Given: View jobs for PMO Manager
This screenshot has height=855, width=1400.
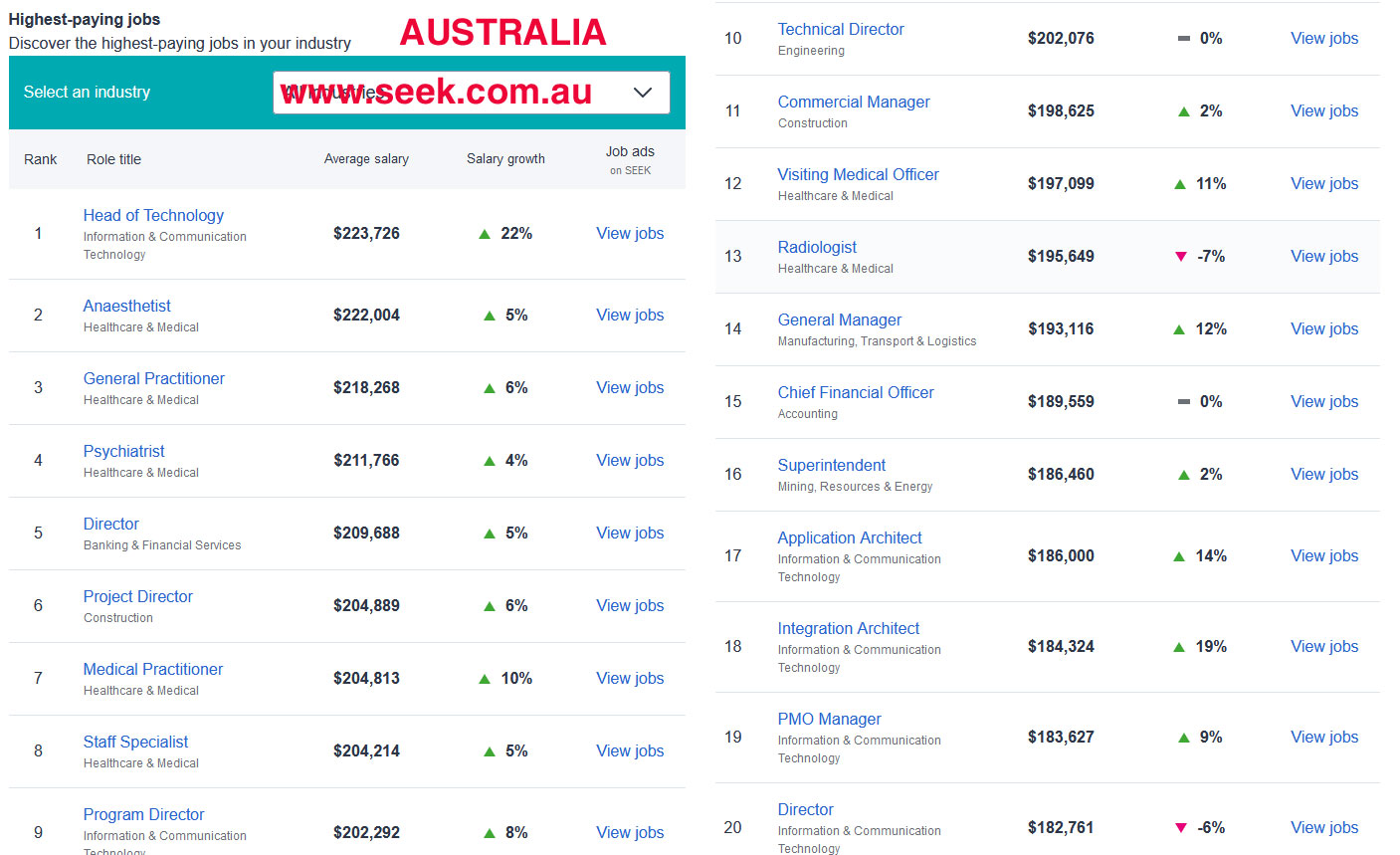Looking at the screenshot, I should point(1324,737).
